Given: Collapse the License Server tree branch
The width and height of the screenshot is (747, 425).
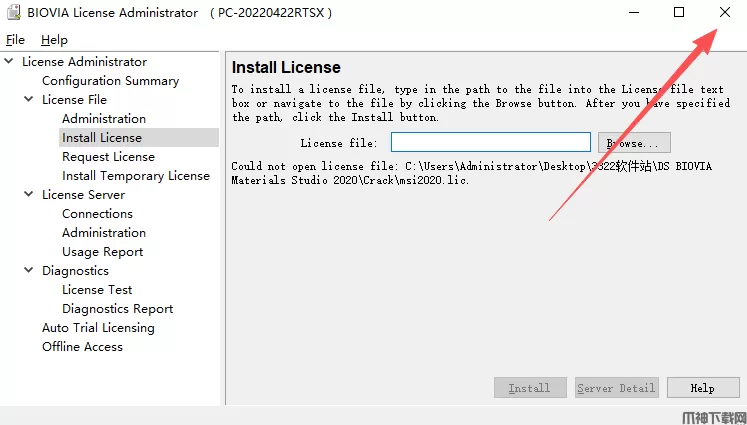Looking at the screenshot, I should click(29, 195).
